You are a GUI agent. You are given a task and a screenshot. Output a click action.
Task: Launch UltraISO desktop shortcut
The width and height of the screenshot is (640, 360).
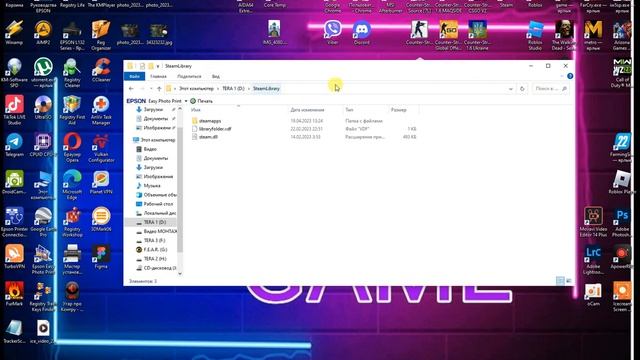tap(43, 107)
